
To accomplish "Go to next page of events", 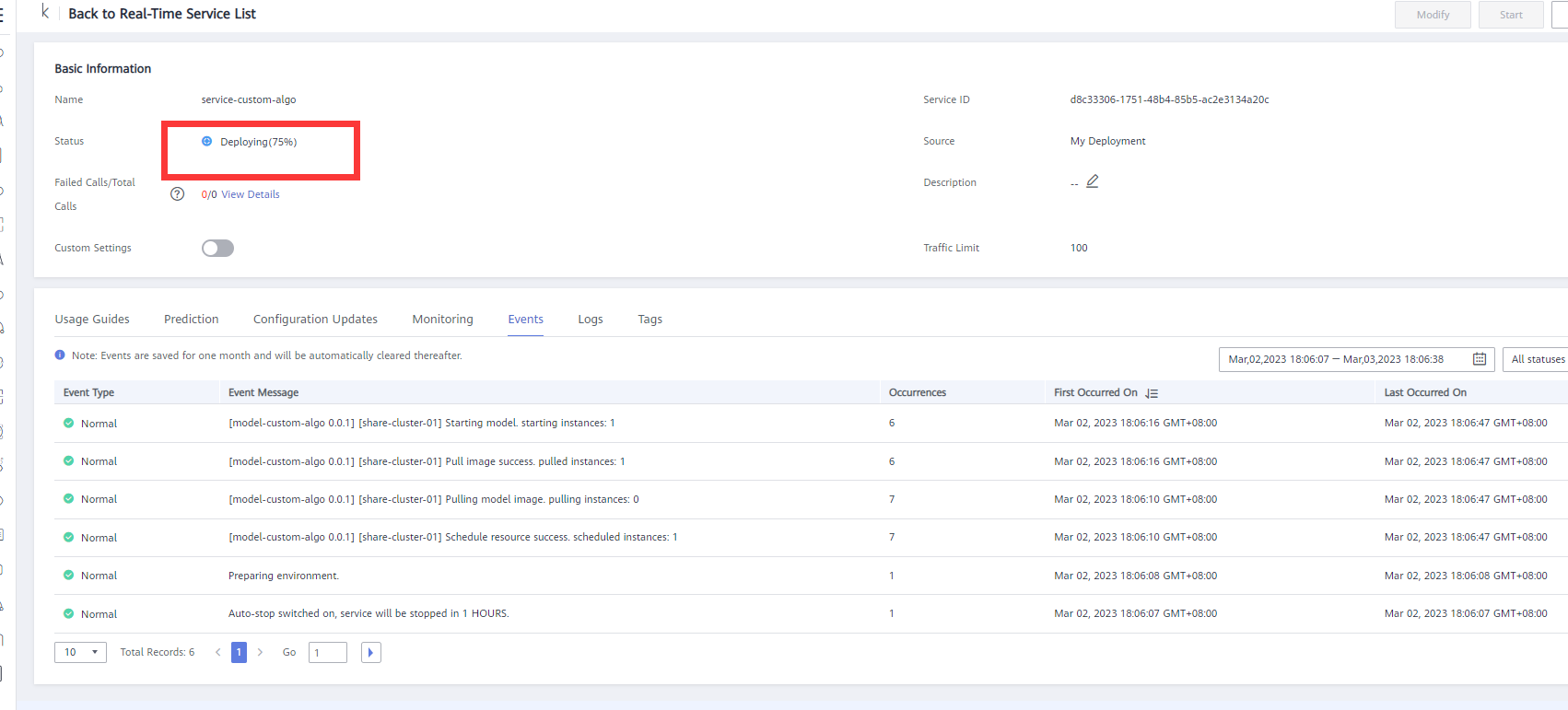I will (261, 653).
